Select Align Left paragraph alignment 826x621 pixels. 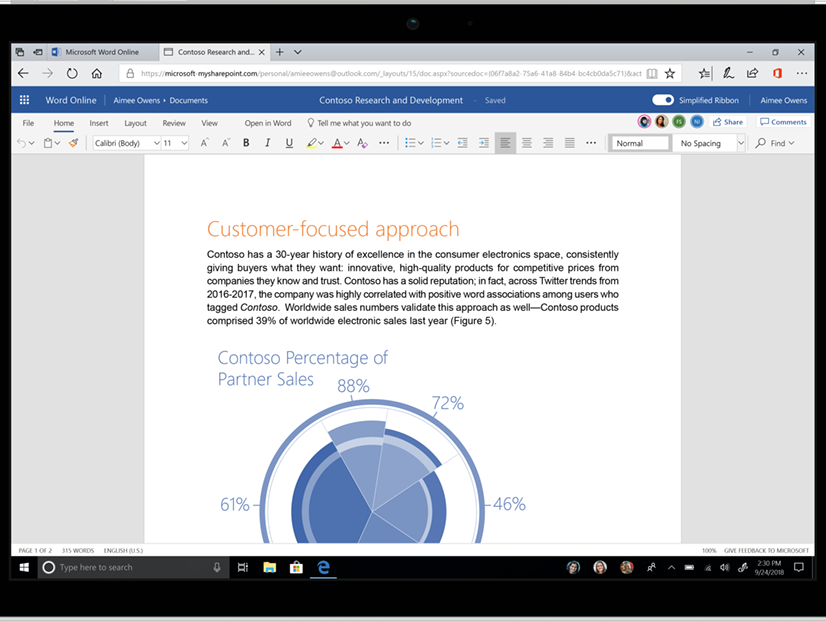[x=505, y=143]
